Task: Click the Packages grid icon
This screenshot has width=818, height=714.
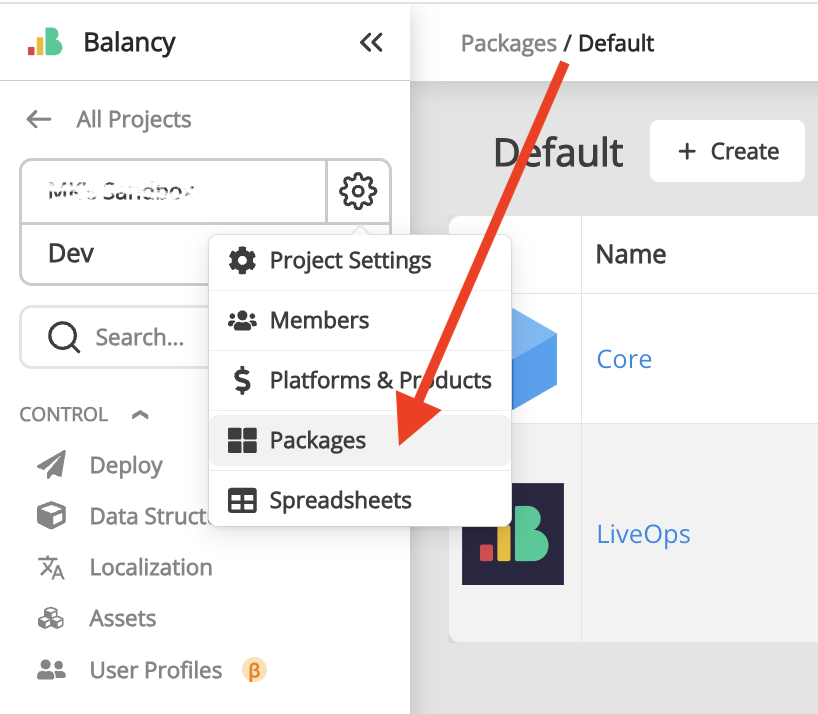Action: click(242, 440)
